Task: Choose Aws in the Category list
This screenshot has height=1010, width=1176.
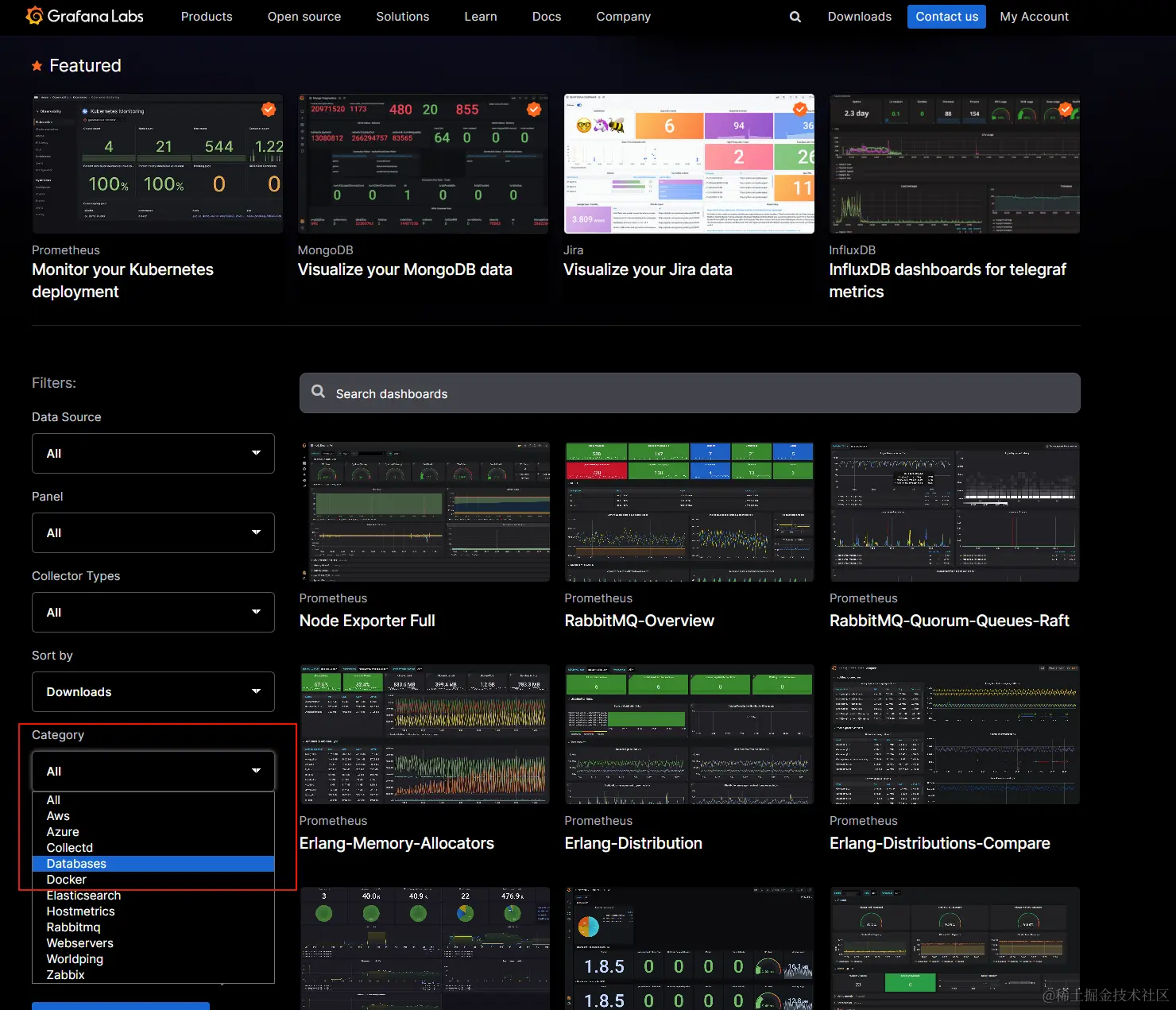Action: point(153,816)
